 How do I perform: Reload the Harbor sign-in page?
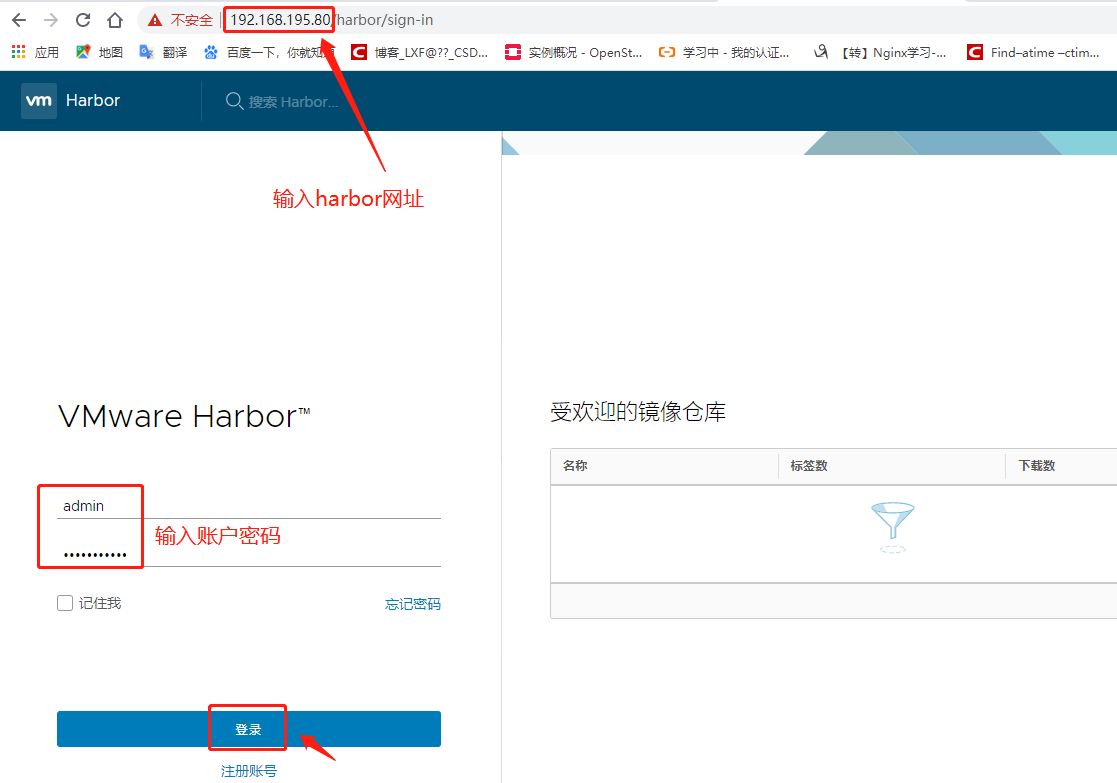point(83,20)
